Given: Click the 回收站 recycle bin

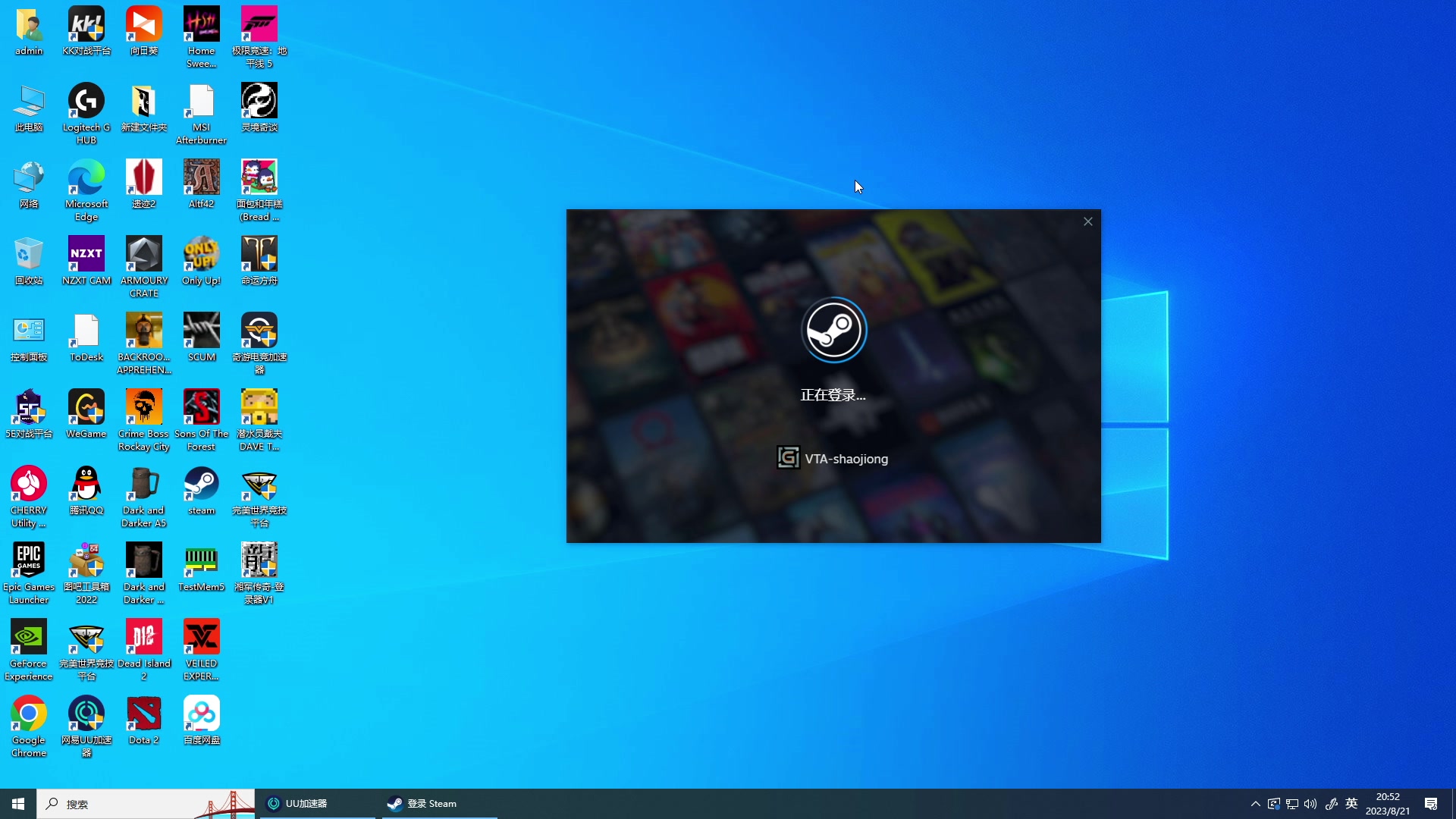Looking at the screenshot, I should coord(29,261).
